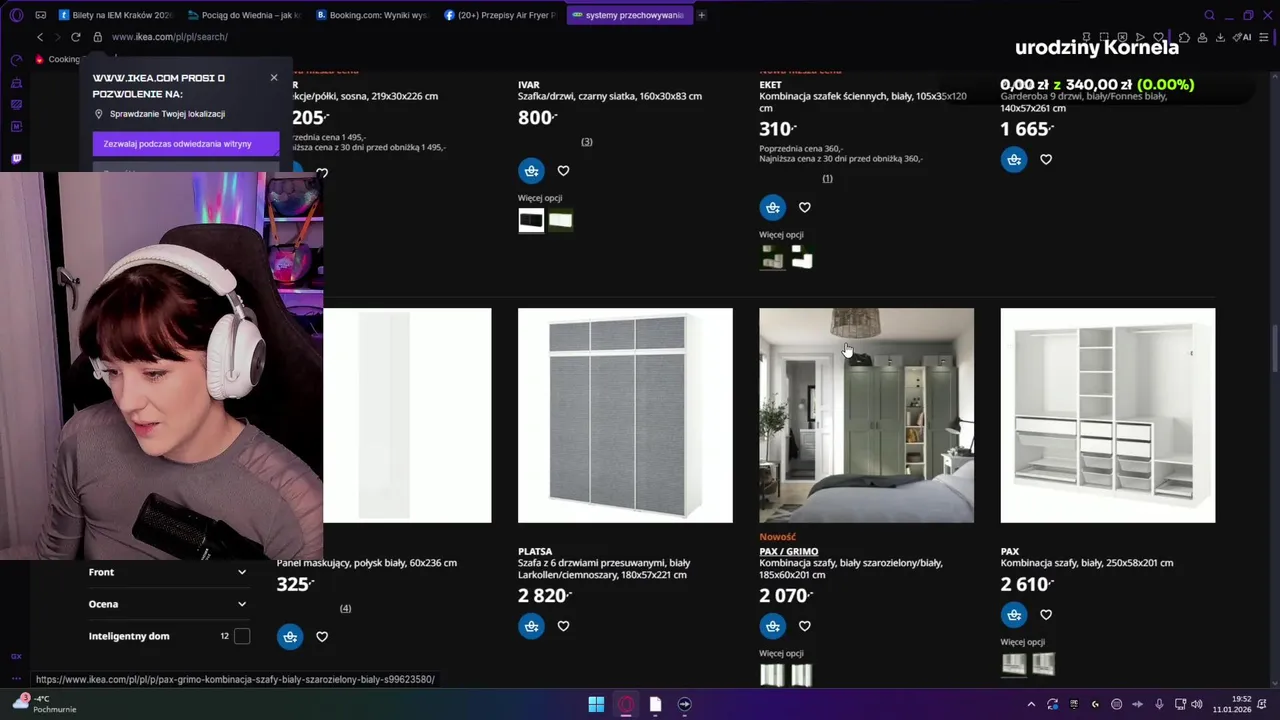Open the PLATSA sliding-door wardrobe image
Image resolution: width=1280 pixels, height=720 pixels.
point(625,415)
